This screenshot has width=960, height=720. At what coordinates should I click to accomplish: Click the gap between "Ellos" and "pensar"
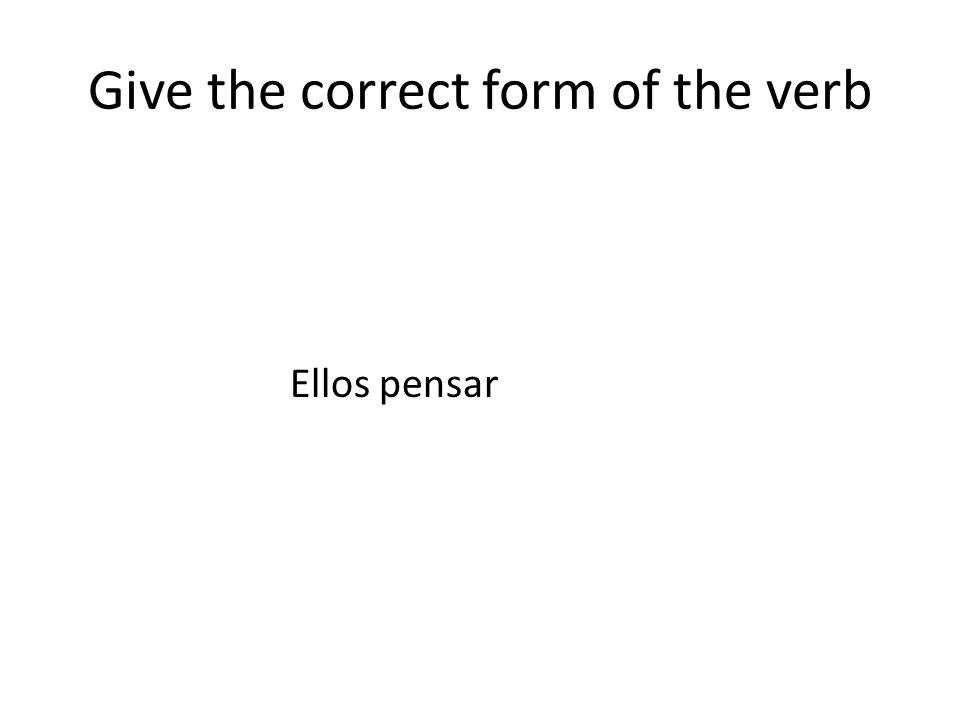pos(375,386)
